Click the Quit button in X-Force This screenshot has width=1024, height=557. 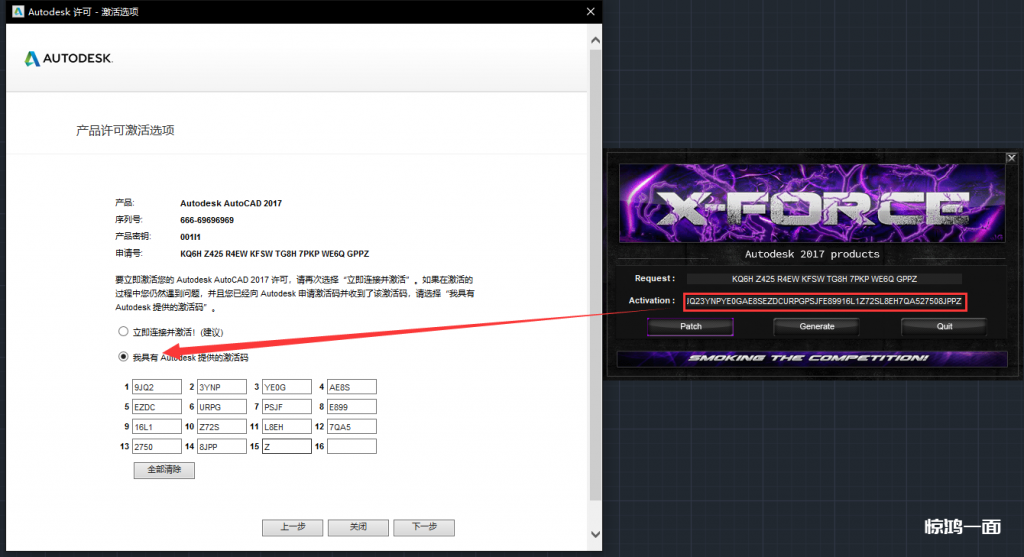[943, 326]
